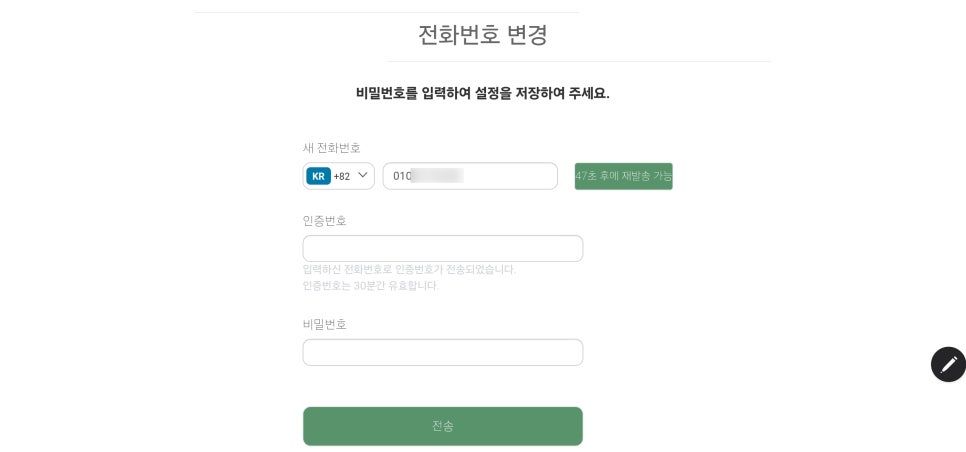Focus the 인증번호 verification code field
This screenshot has width=966, height=452.
click(x=442, y=249)
